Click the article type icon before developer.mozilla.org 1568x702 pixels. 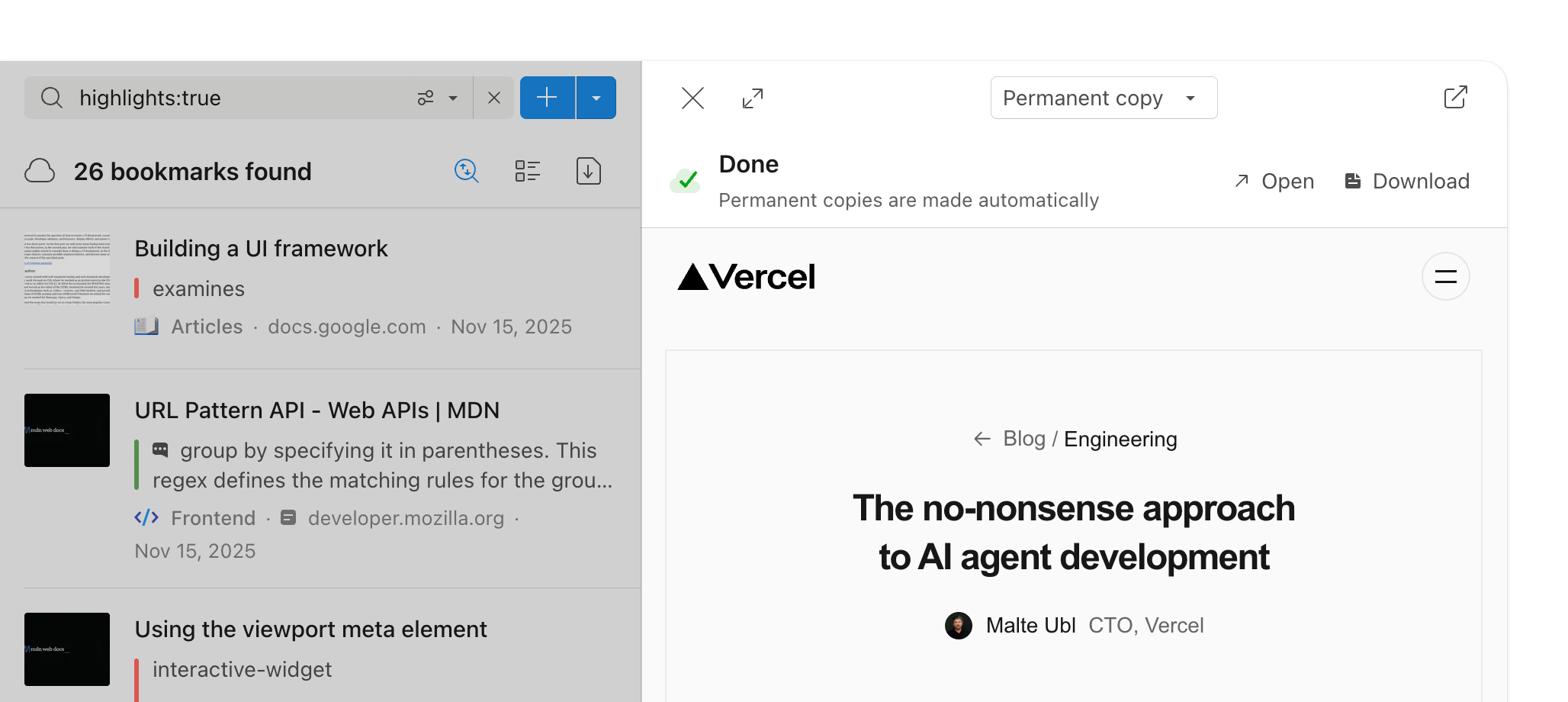[288, 518]
